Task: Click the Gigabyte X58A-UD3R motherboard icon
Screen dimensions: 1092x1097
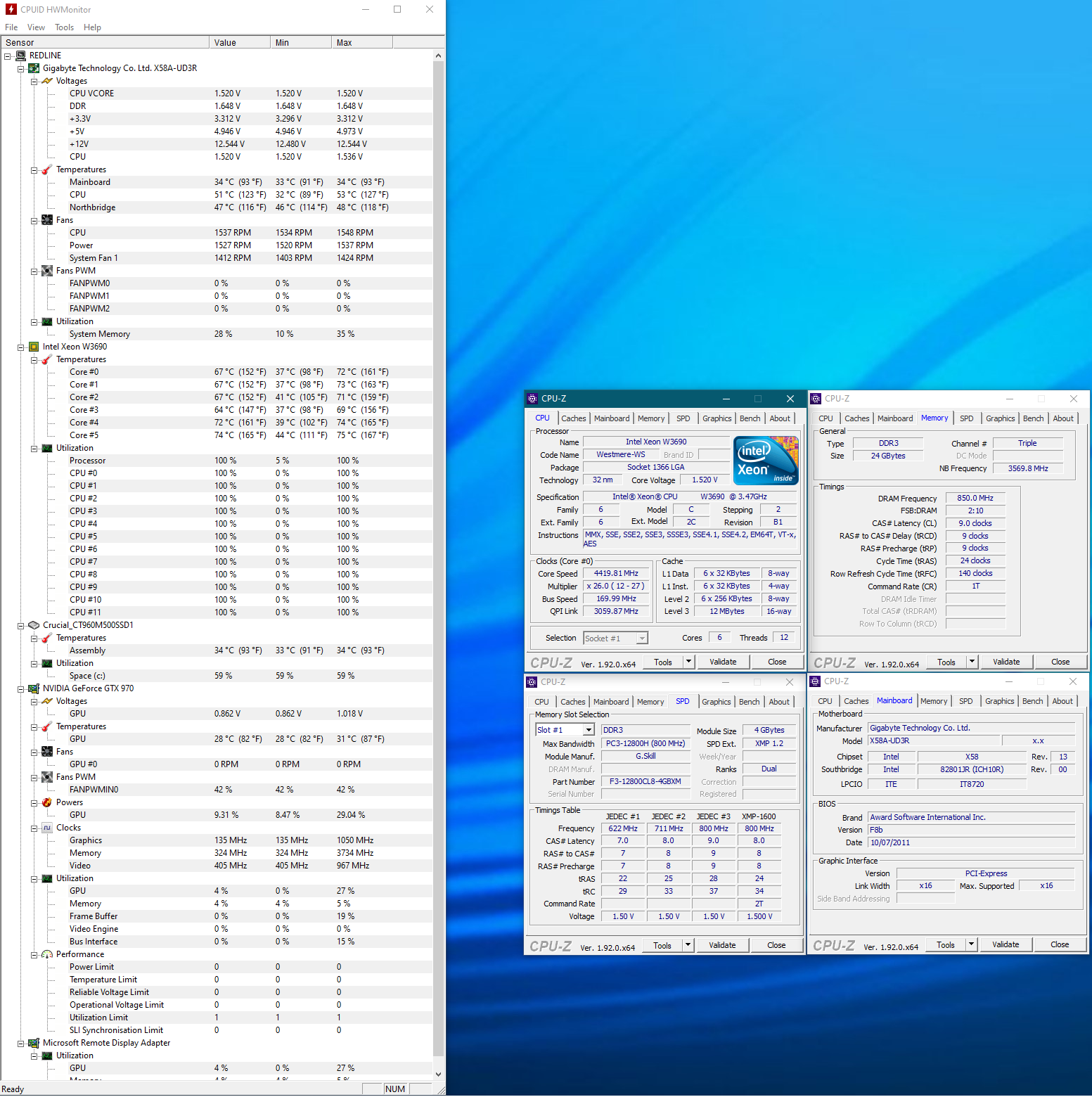Action: [x=34, y=68]
